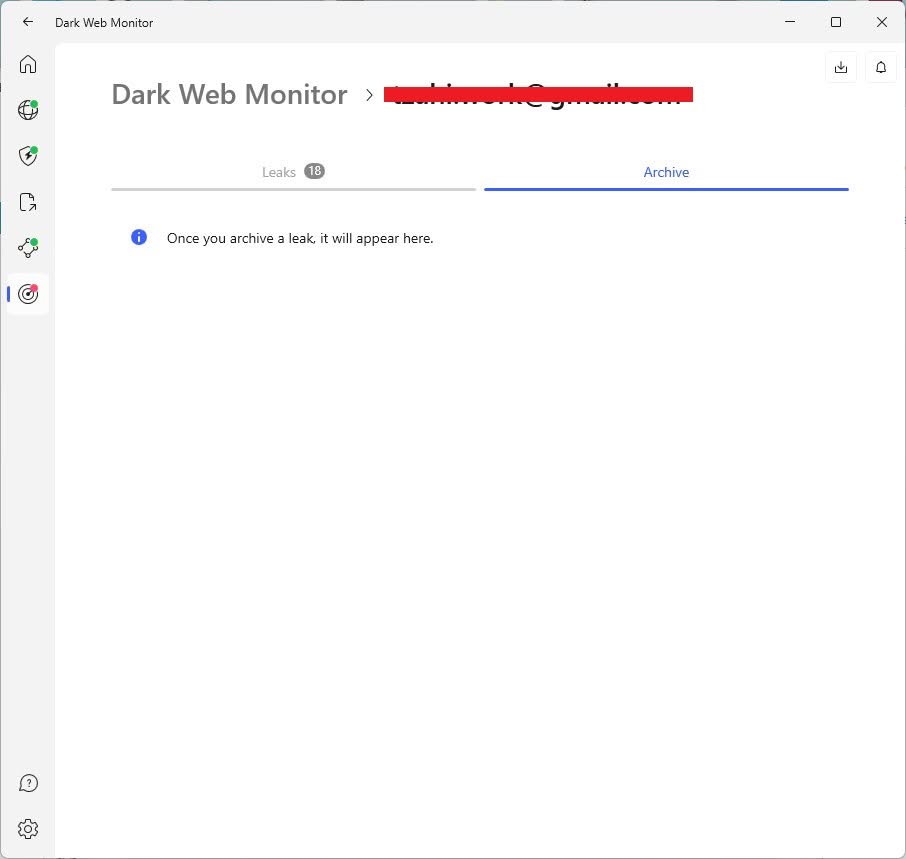
Task: Open the VPN globe icon in sidebar
Action: tap(28, 110)
